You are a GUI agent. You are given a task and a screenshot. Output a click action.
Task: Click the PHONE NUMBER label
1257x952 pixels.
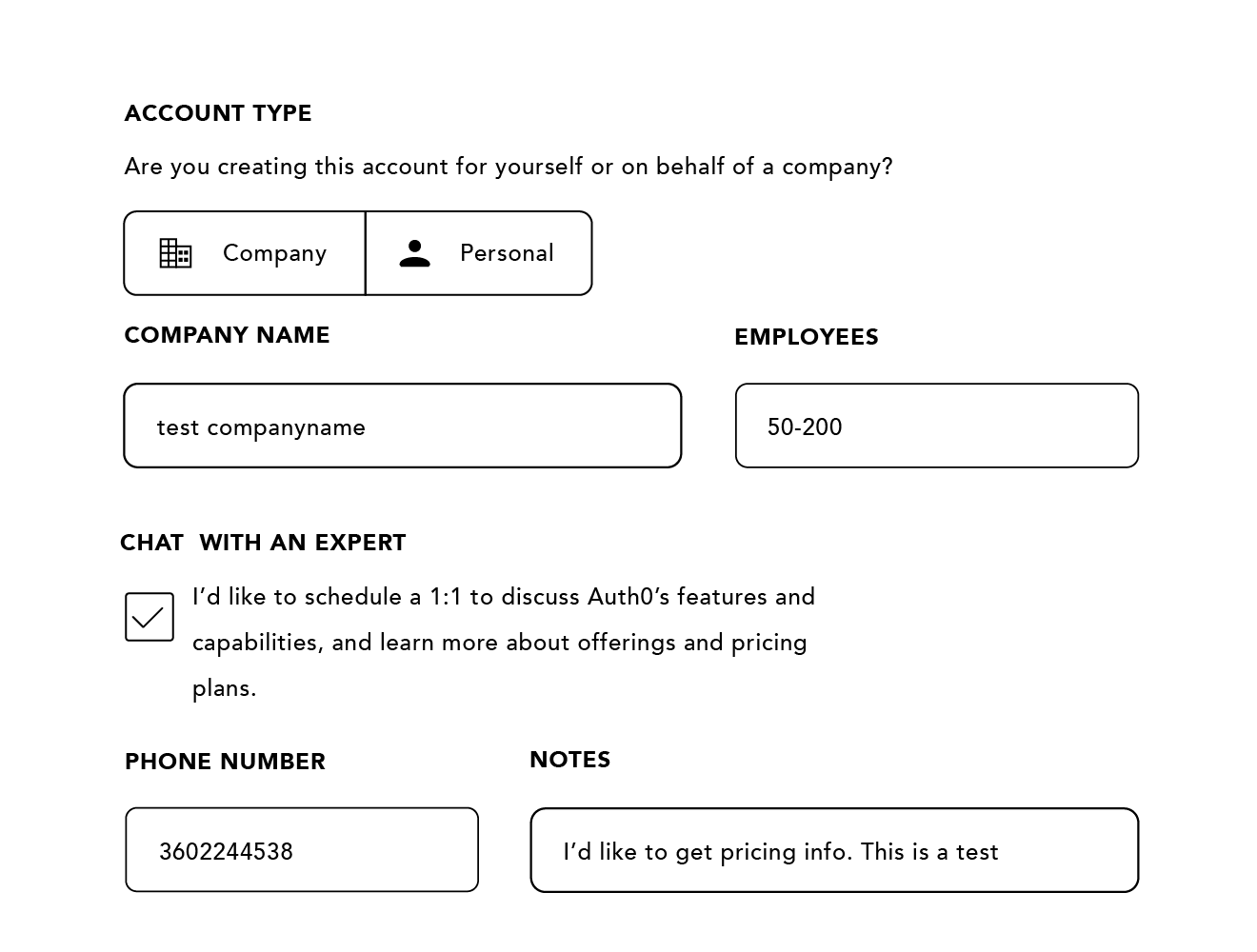click(225, 761)
